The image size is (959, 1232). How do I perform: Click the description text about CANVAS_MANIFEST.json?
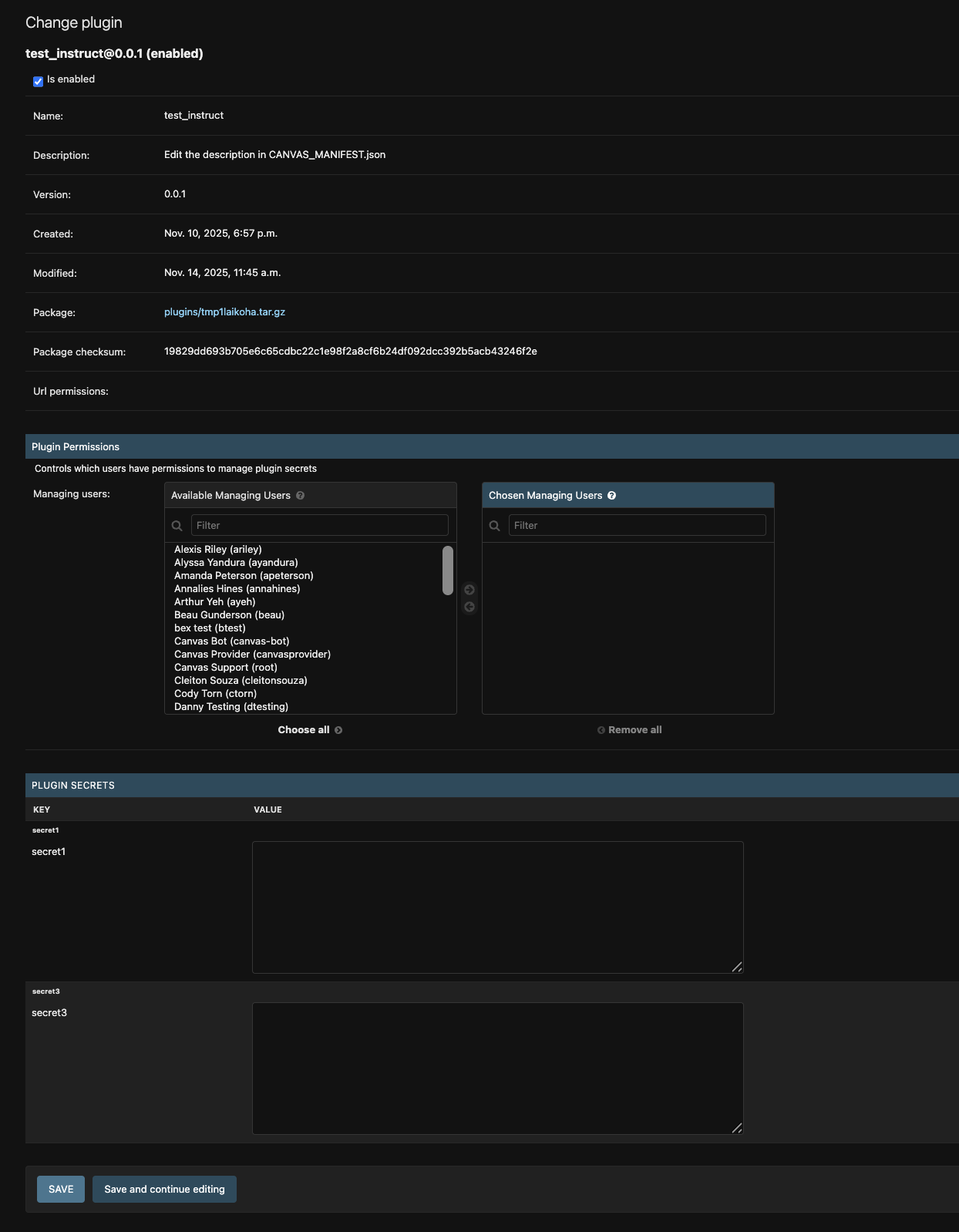click(274, 155)
